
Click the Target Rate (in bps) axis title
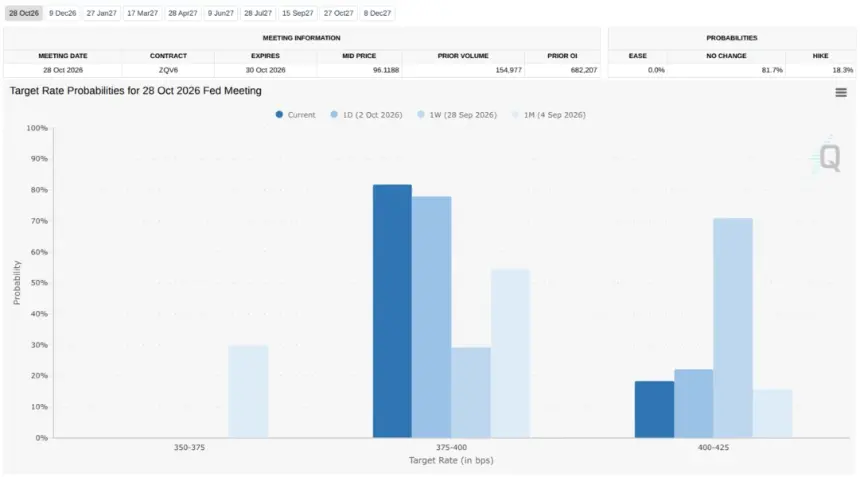pyautogui.click(x=451, y=461)
